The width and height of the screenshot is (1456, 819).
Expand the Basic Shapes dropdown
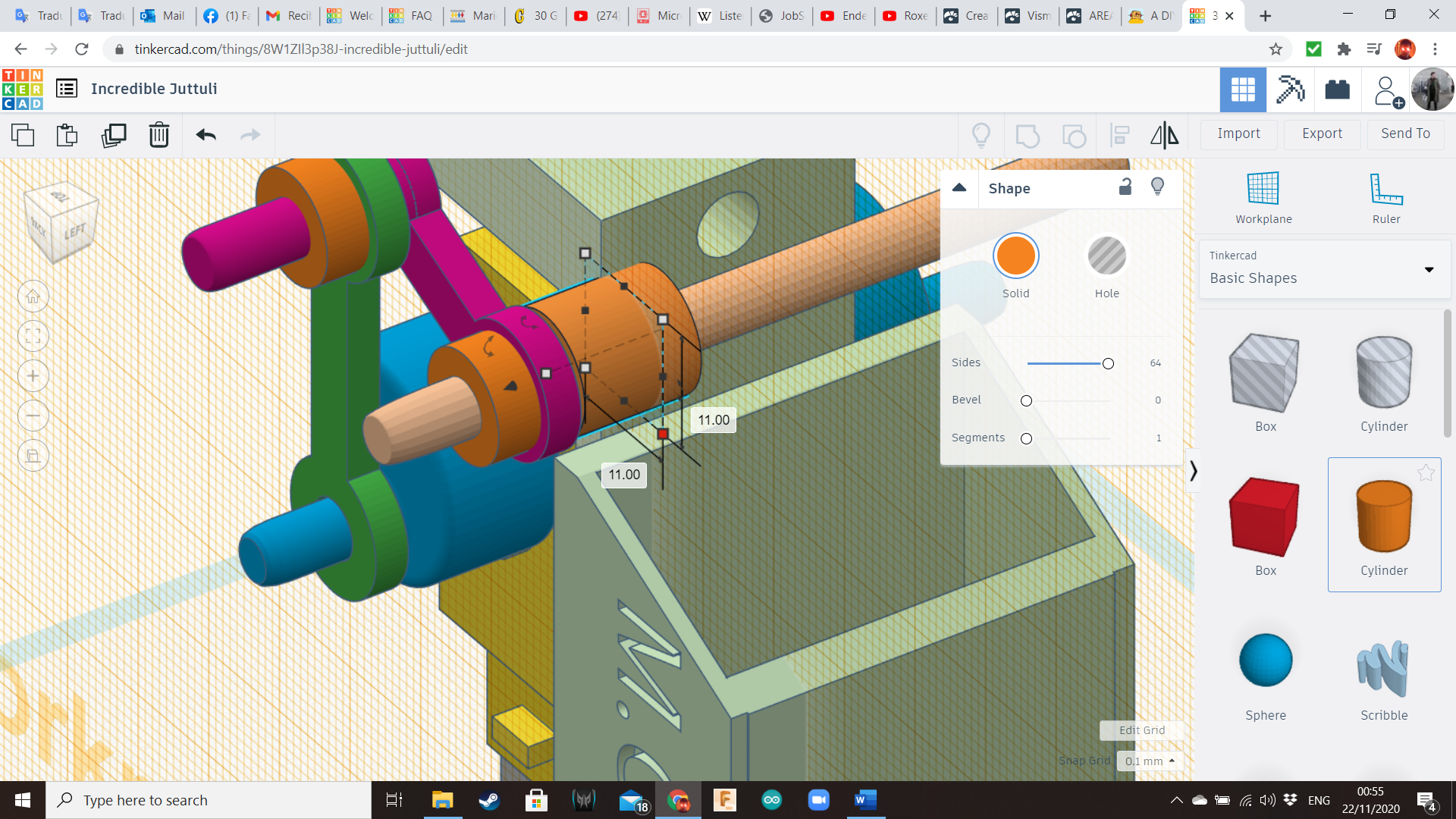point(1429,269)
